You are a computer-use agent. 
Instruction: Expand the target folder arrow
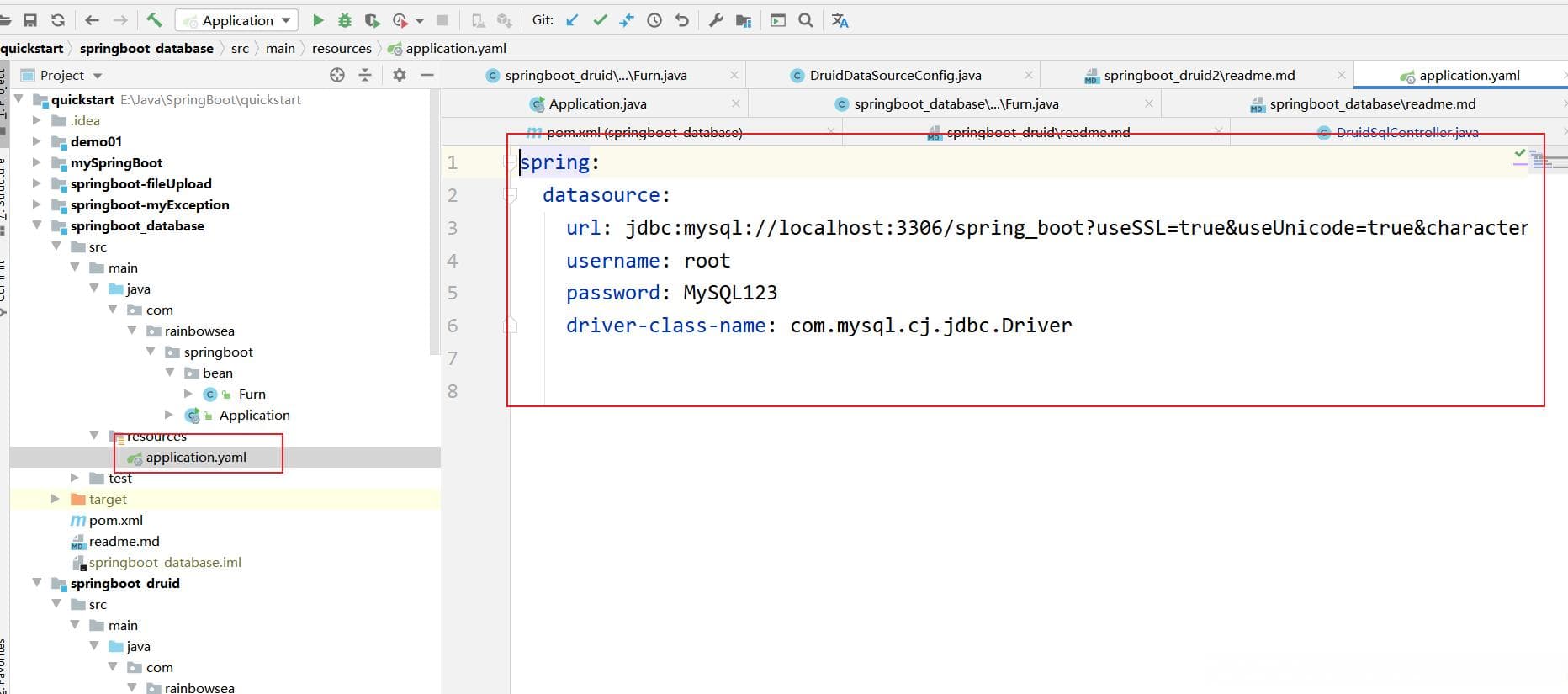(x=55, y=499)
